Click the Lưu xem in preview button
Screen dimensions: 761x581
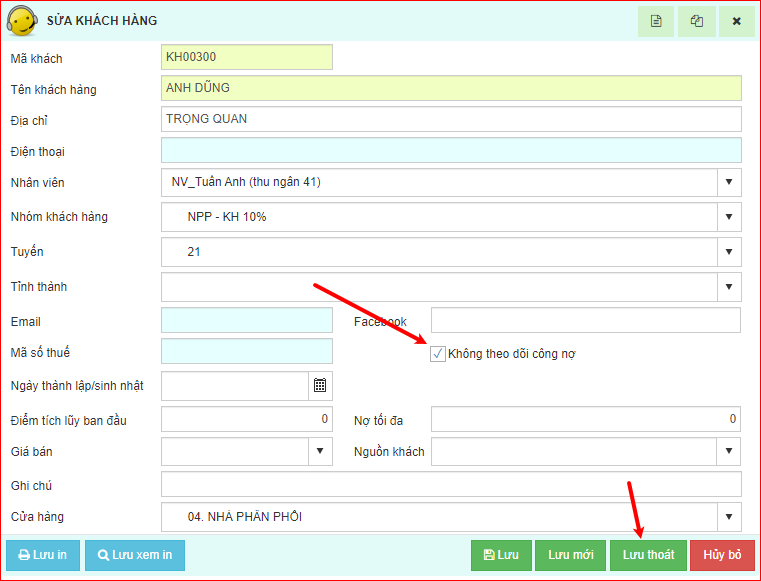click(135, 555)
